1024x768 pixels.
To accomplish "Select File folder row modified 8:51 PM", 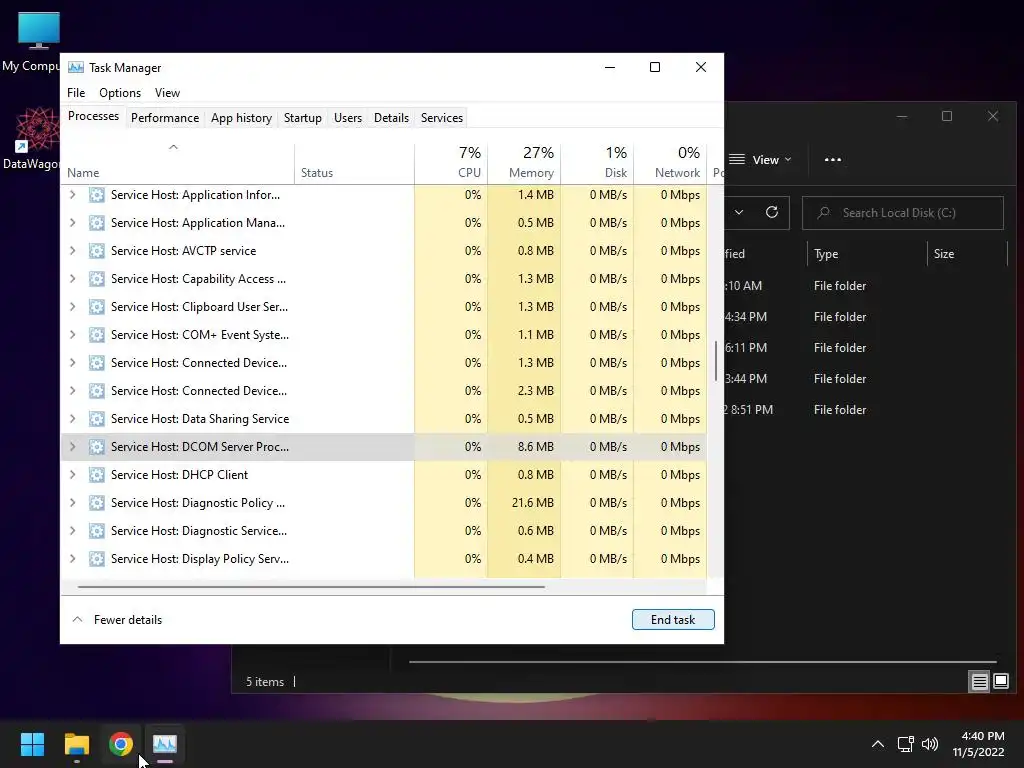I will tap(865, 409).
